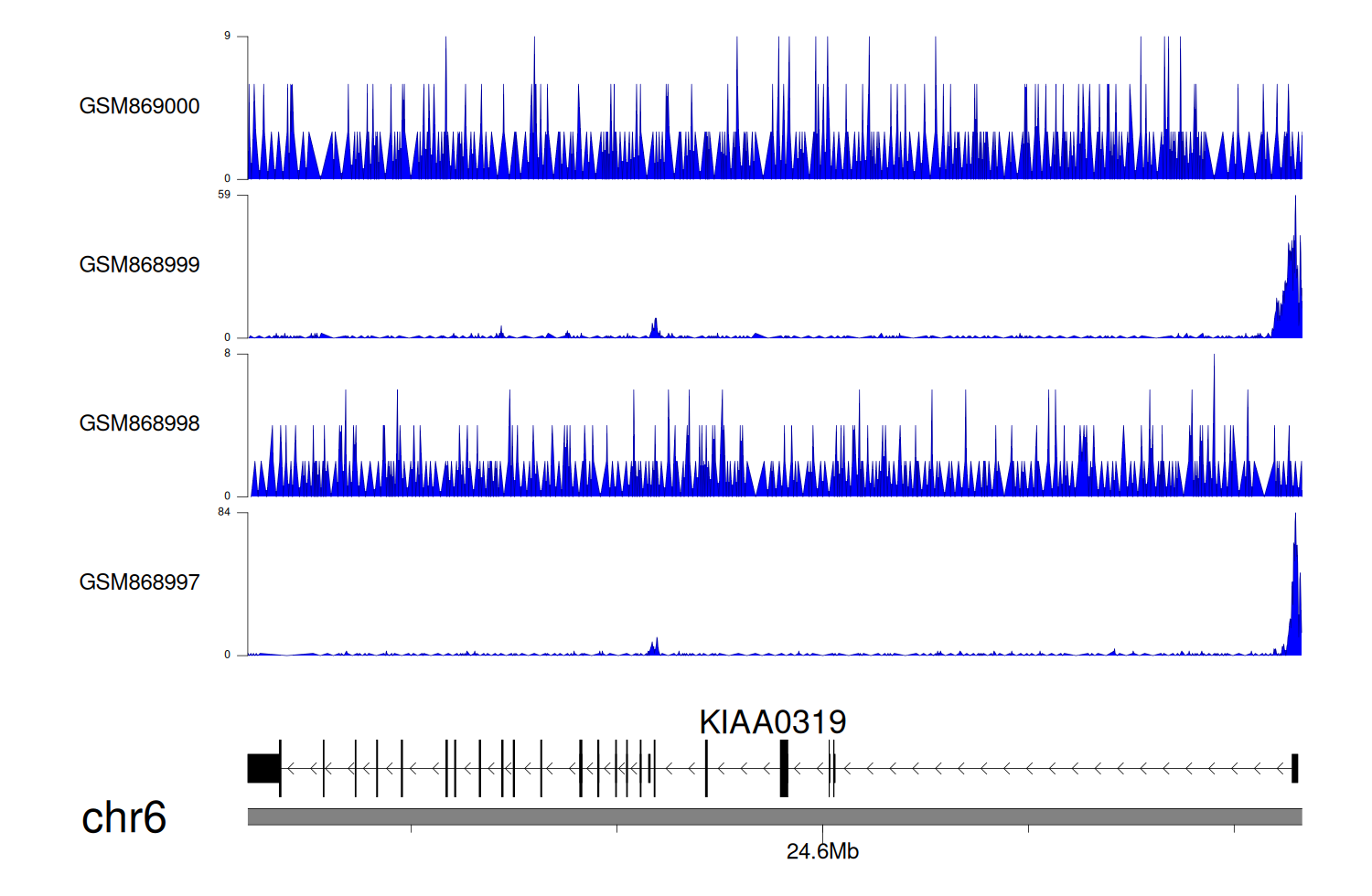The height and width of the screenshot is (896, 1372).
Task: Click the gray chromosome ideogram bar
Action: tap(774, 816)
